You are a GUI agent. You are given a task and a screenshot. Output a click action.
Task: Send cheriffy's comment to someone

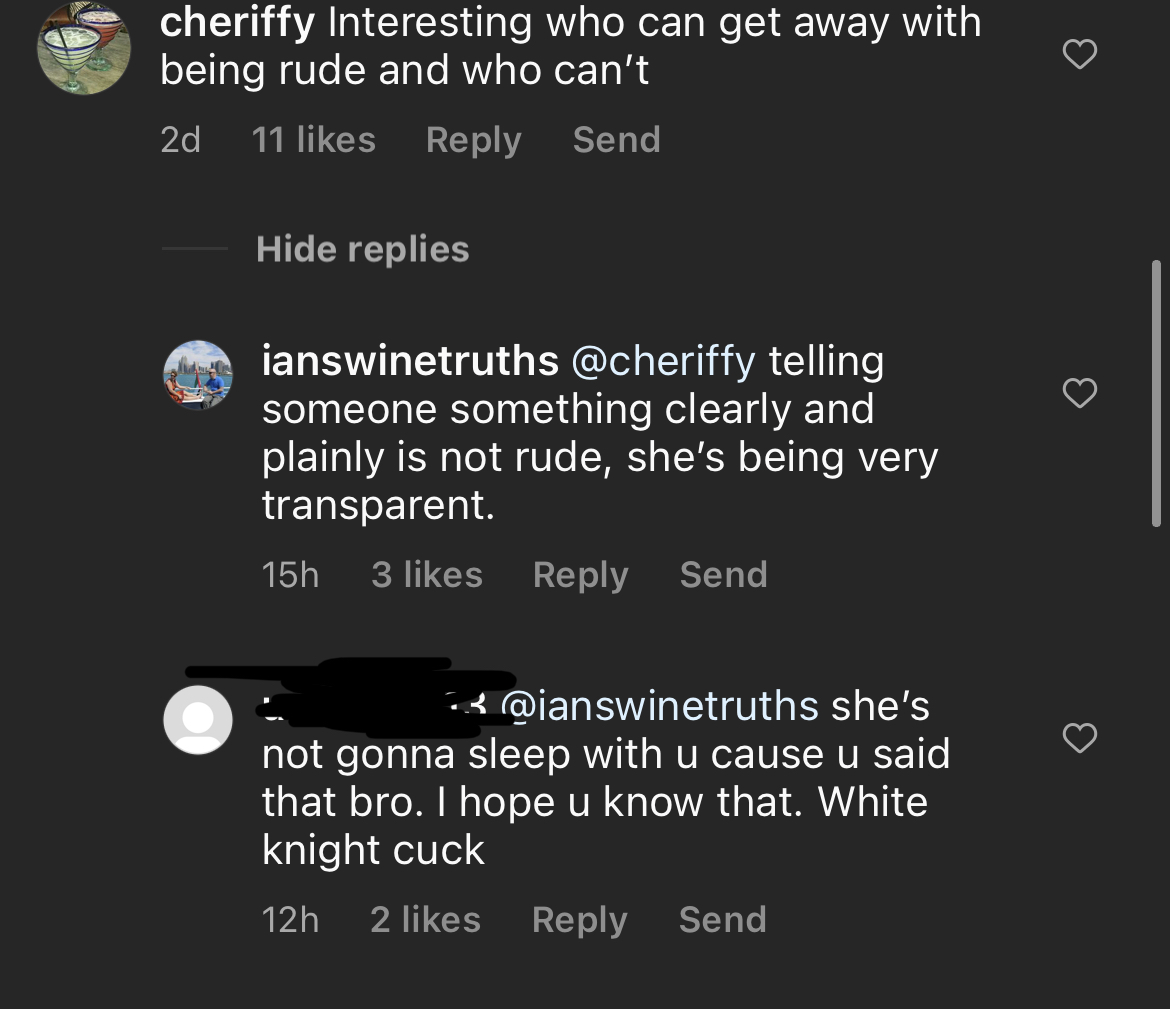tap(616, 140)
